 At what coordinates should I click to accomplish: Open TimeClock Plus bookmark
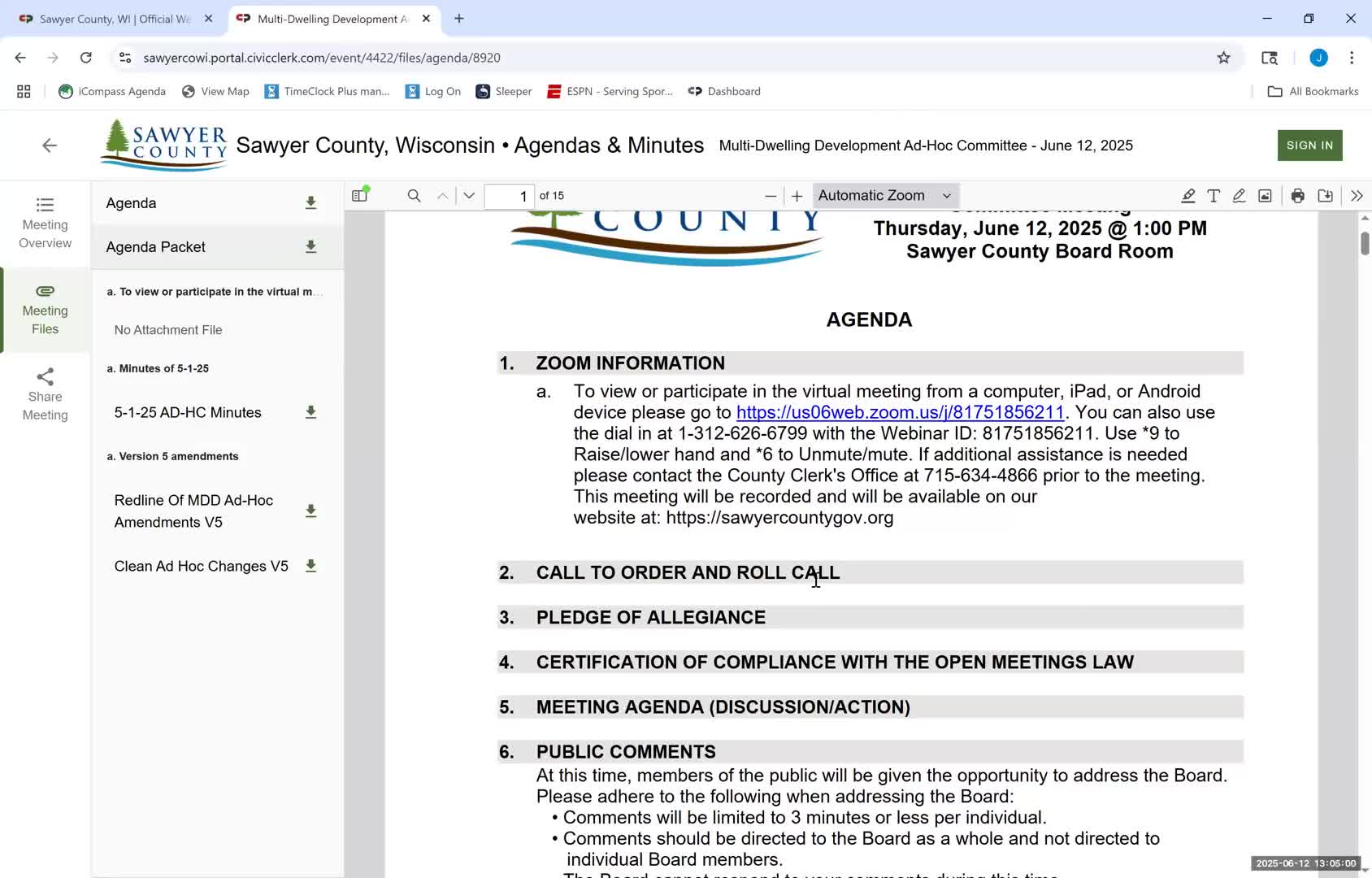[327, 92]
